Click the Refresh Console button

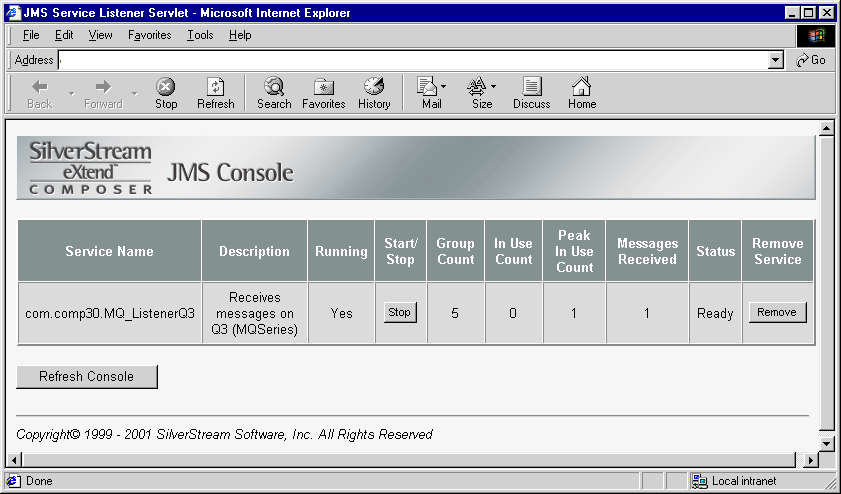(87, 377)
